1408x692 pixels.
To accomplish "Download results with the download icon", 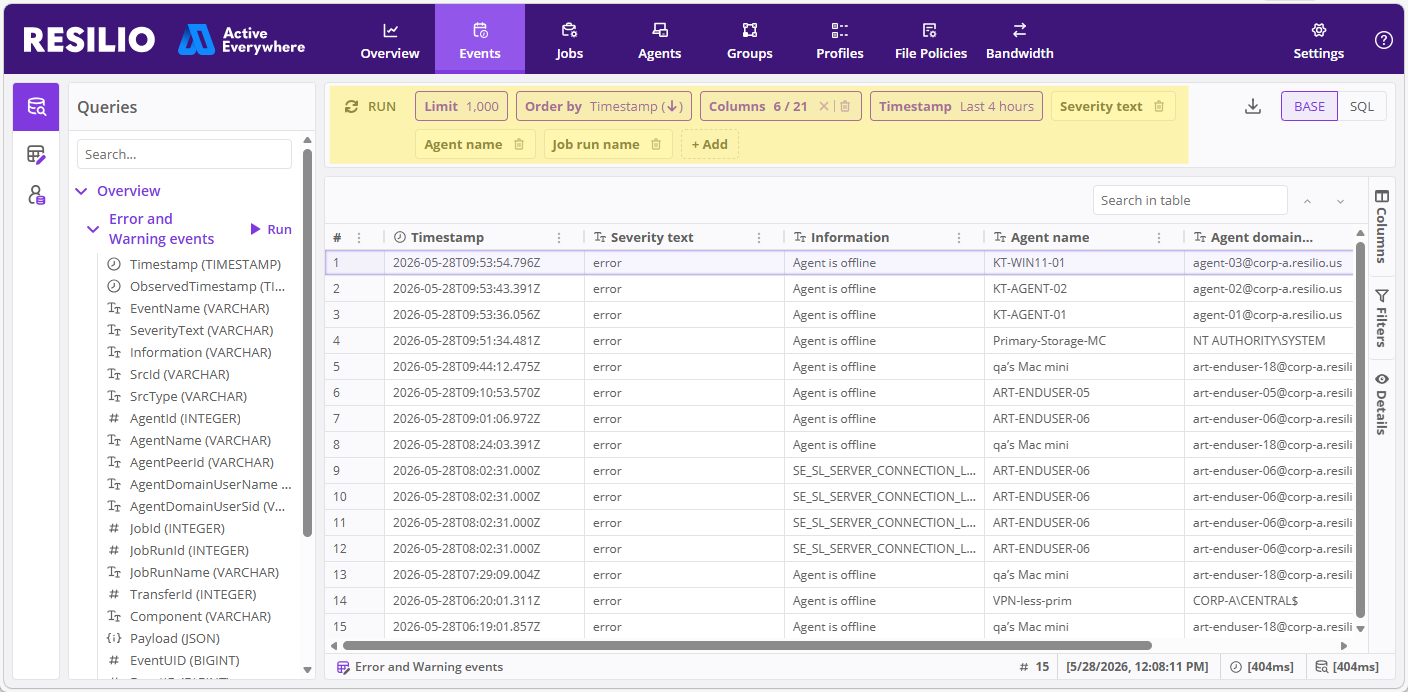I will coord(1253,106).
